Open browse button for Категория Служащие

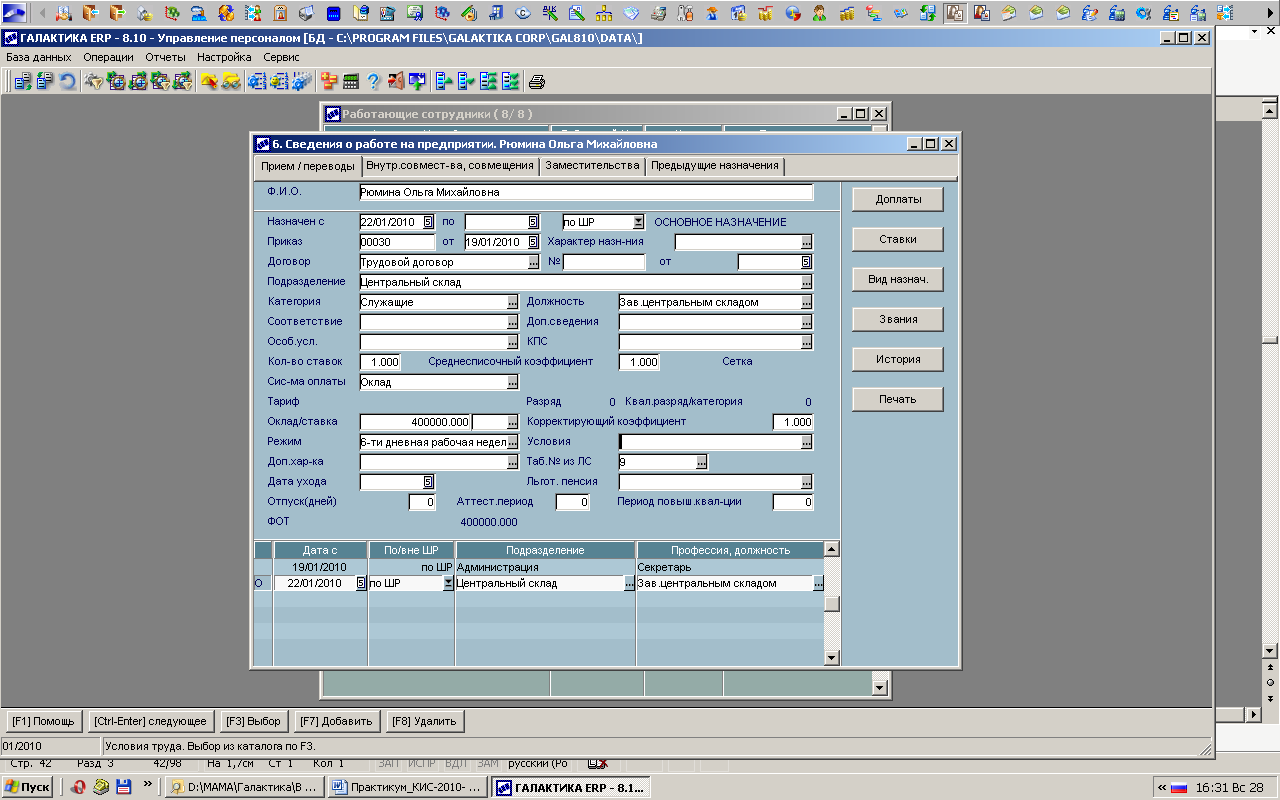point(512,302)
